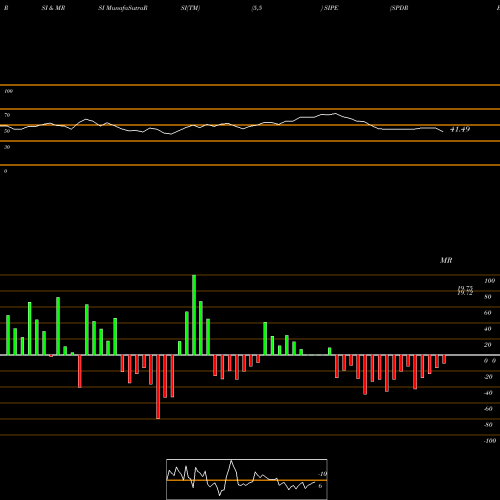Click the -20 label on MR axis
The width and height of the screenshot is (500, 500).
(488, 377)
